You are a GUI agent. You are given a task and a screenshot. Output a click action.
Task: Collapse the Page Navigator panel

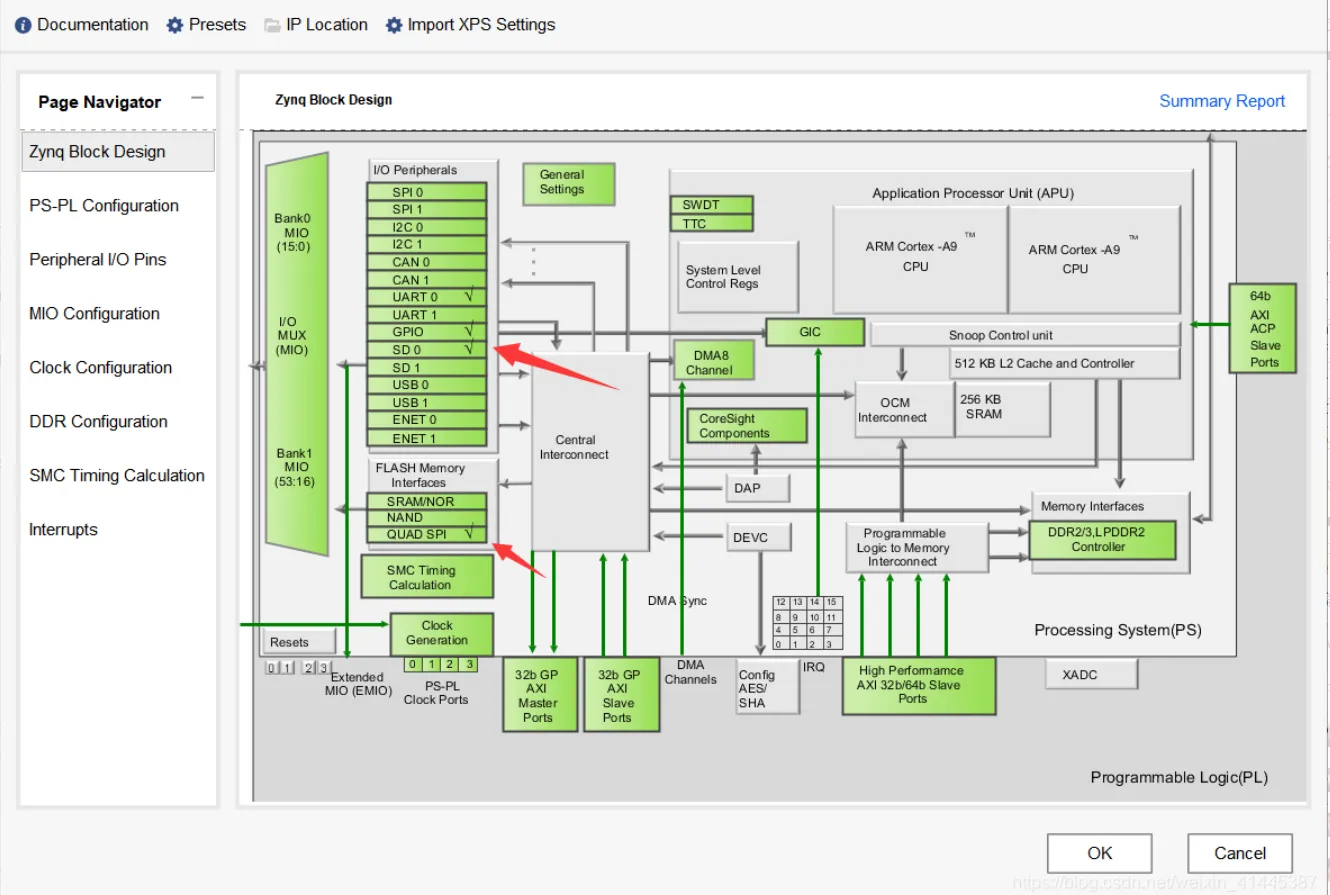pyautogui.click(x=197, y=98)
